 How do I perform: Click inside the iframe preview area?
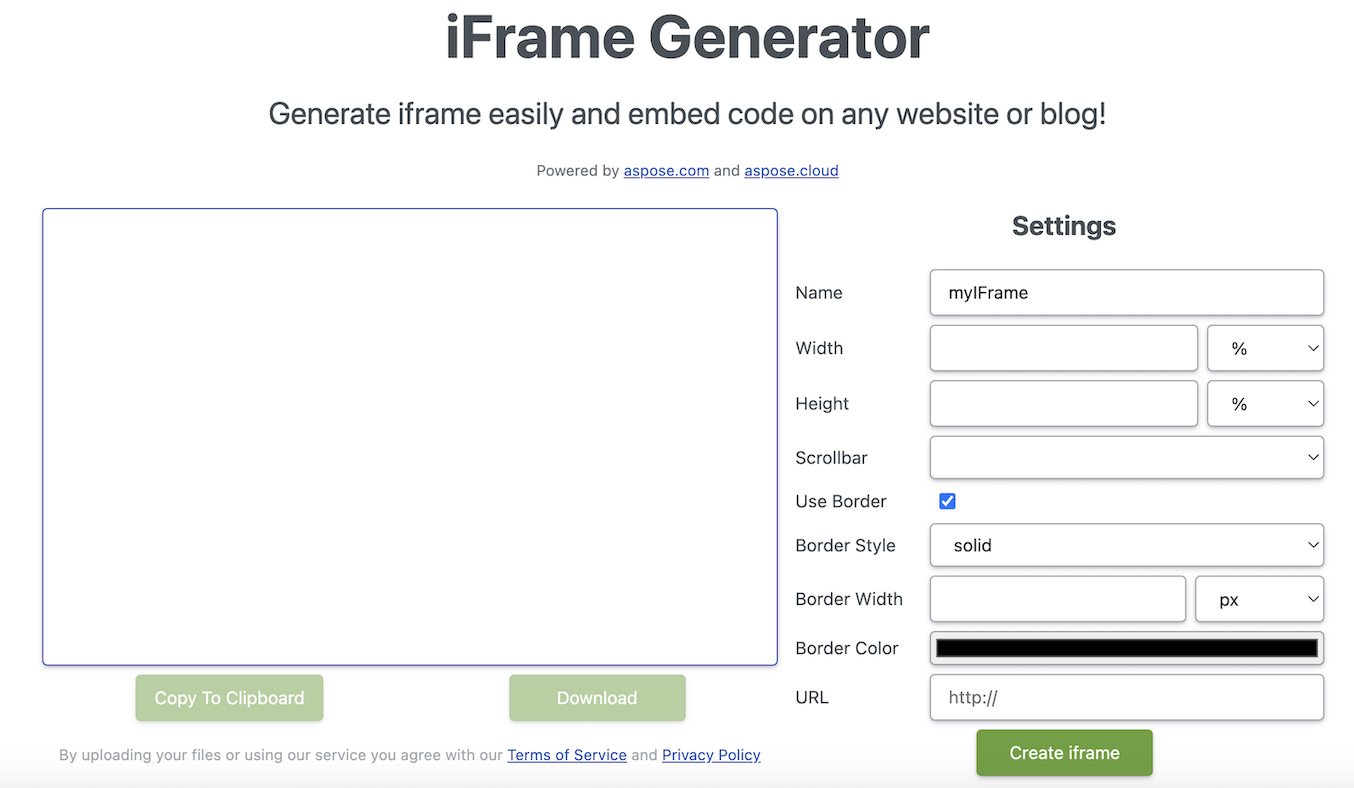410,437
